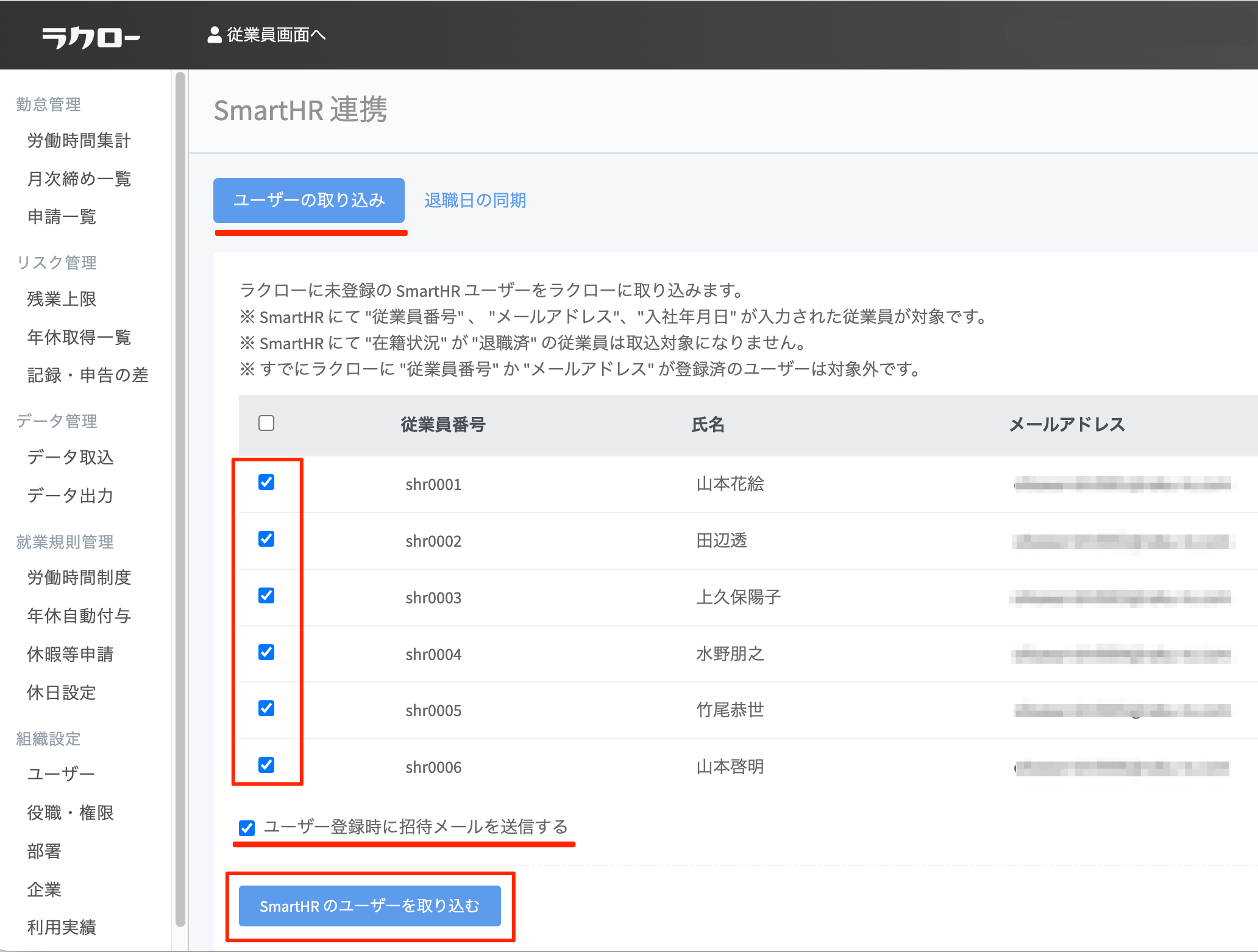The image size is (1258, 952).
Task: Click the 勤怠管理 section label
Action: pyautogui.click(x=48, y=104)
